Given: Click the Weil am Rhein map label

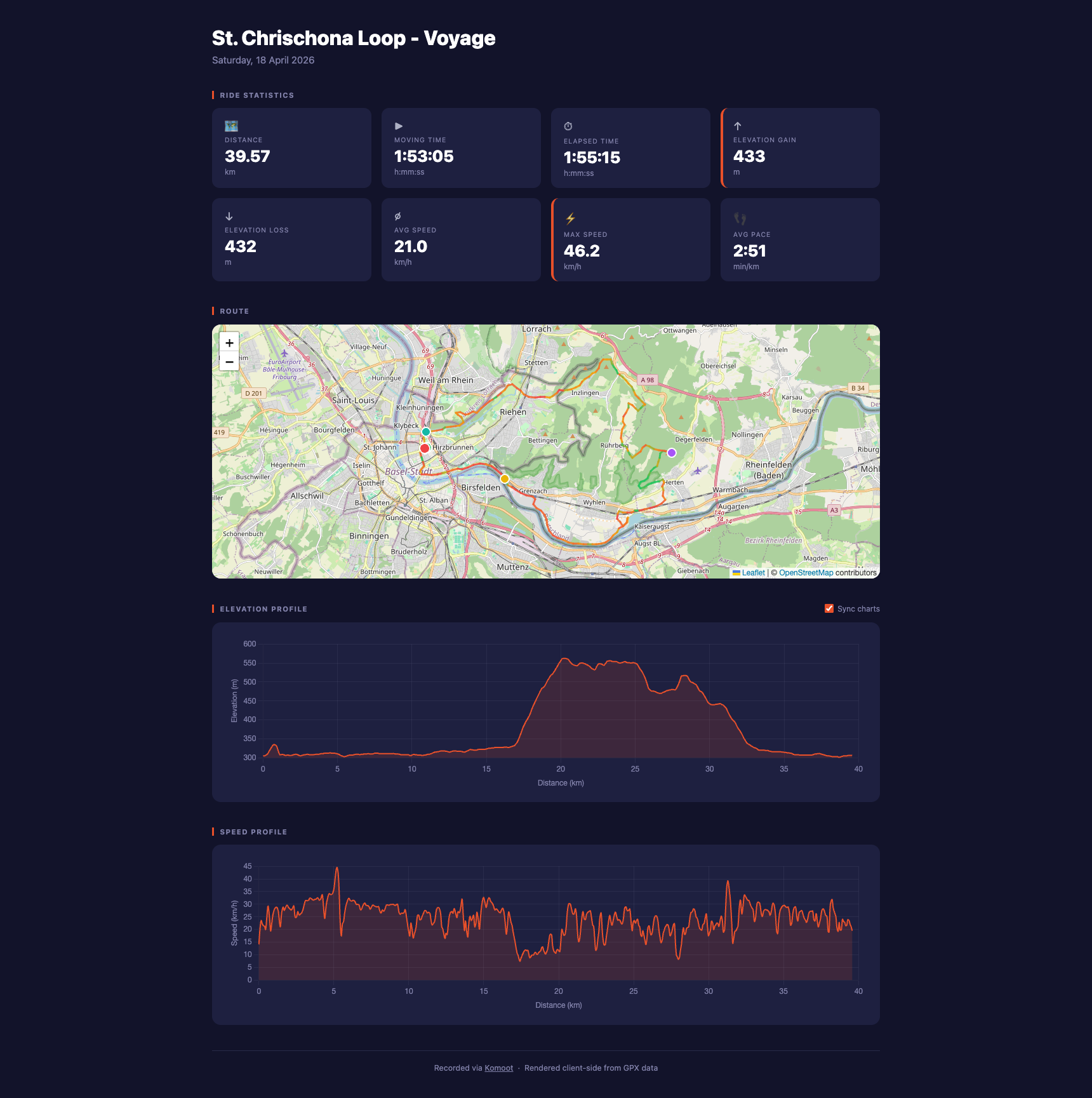Looking at the screenshot, I should tap(446, 380).
